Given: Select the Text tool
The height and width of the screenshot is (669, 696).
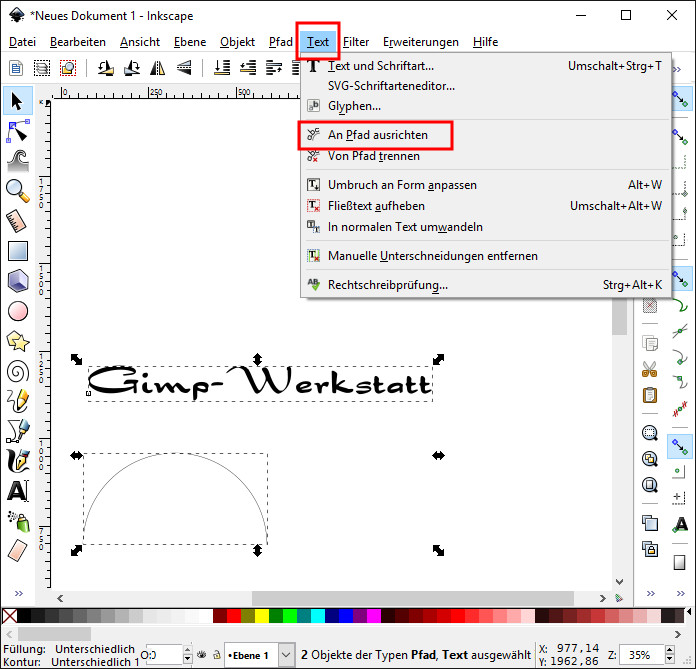Looking at the screenshot, I should (x=18, y=491).
